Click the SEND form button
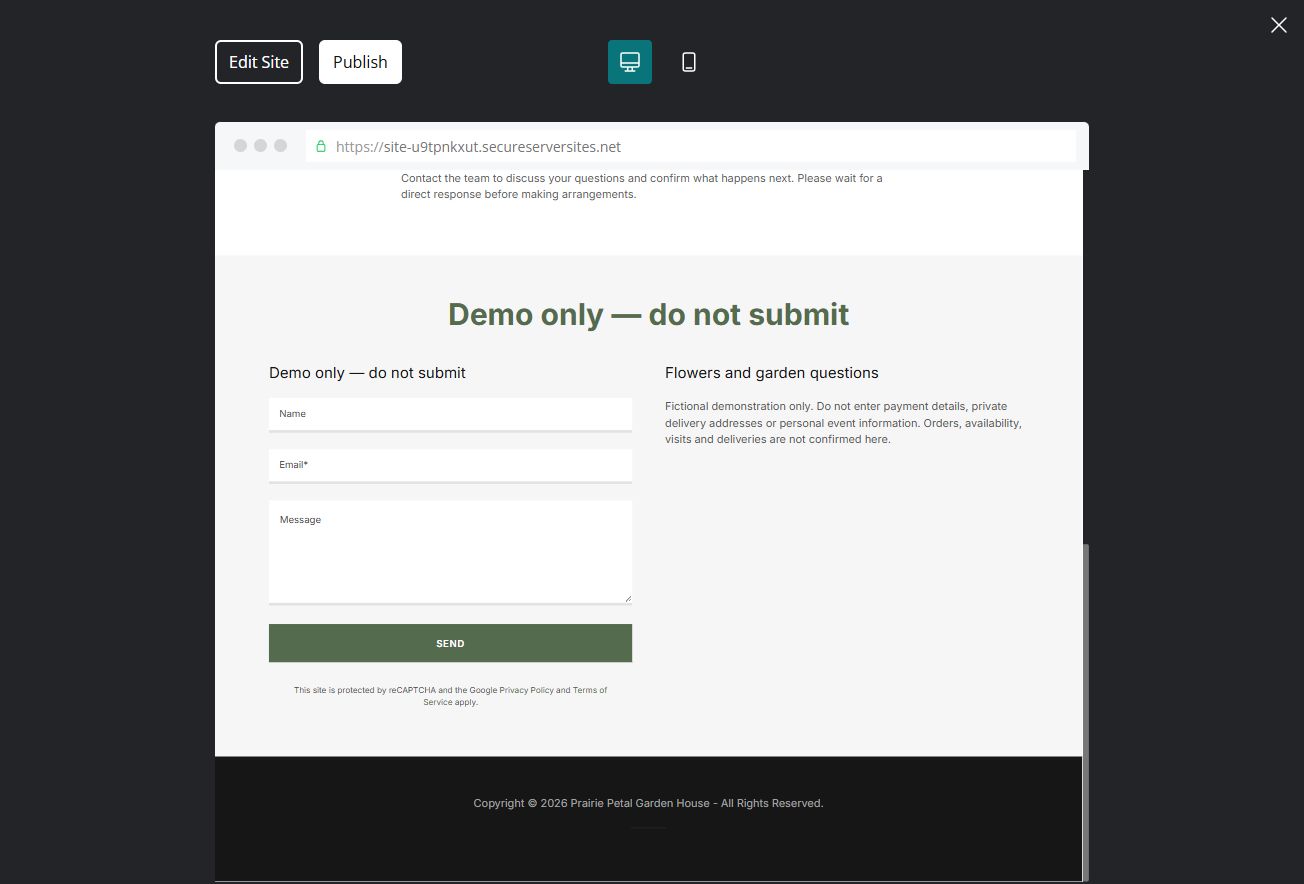Screen dimensions: 1304x884 (450, 643)
